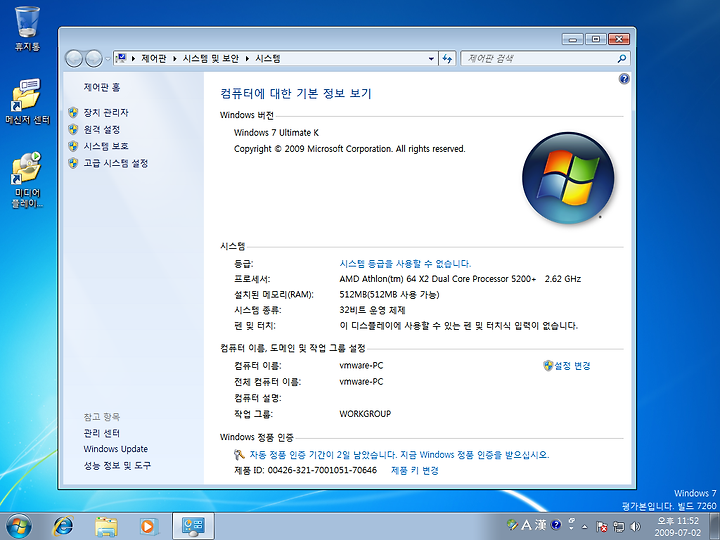Select 시스템 in the address breadcrumb
The image size is (720, 540).
pyautogui.click(x=268, y=59)
